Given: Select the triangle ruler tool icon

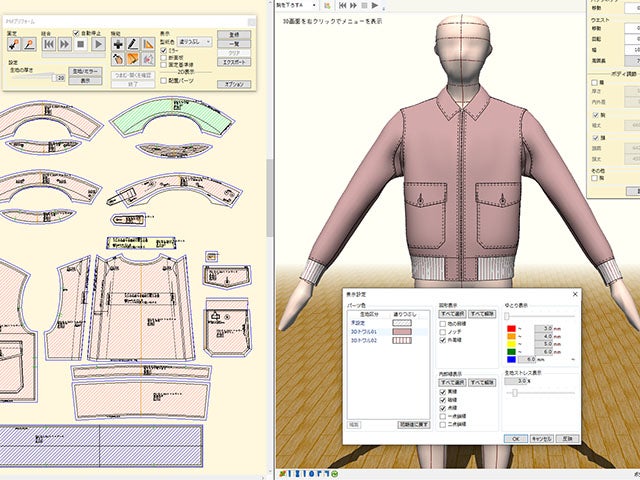Looking at the screenshot, I should point(148,44).
